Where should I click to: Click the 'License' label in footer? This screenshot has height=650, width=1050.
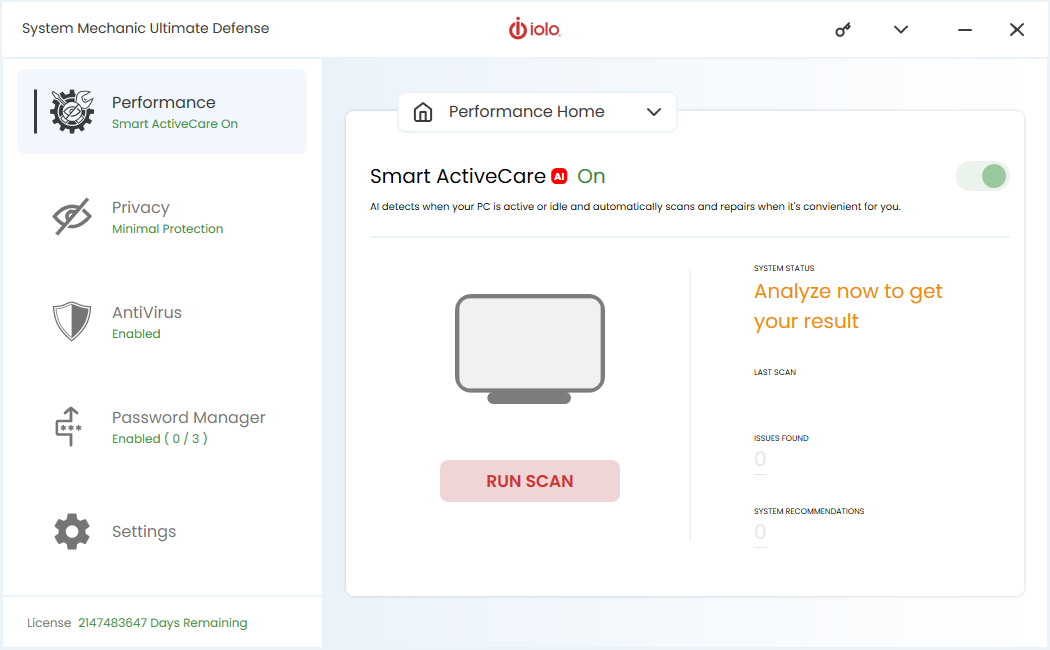coord(49,623)
